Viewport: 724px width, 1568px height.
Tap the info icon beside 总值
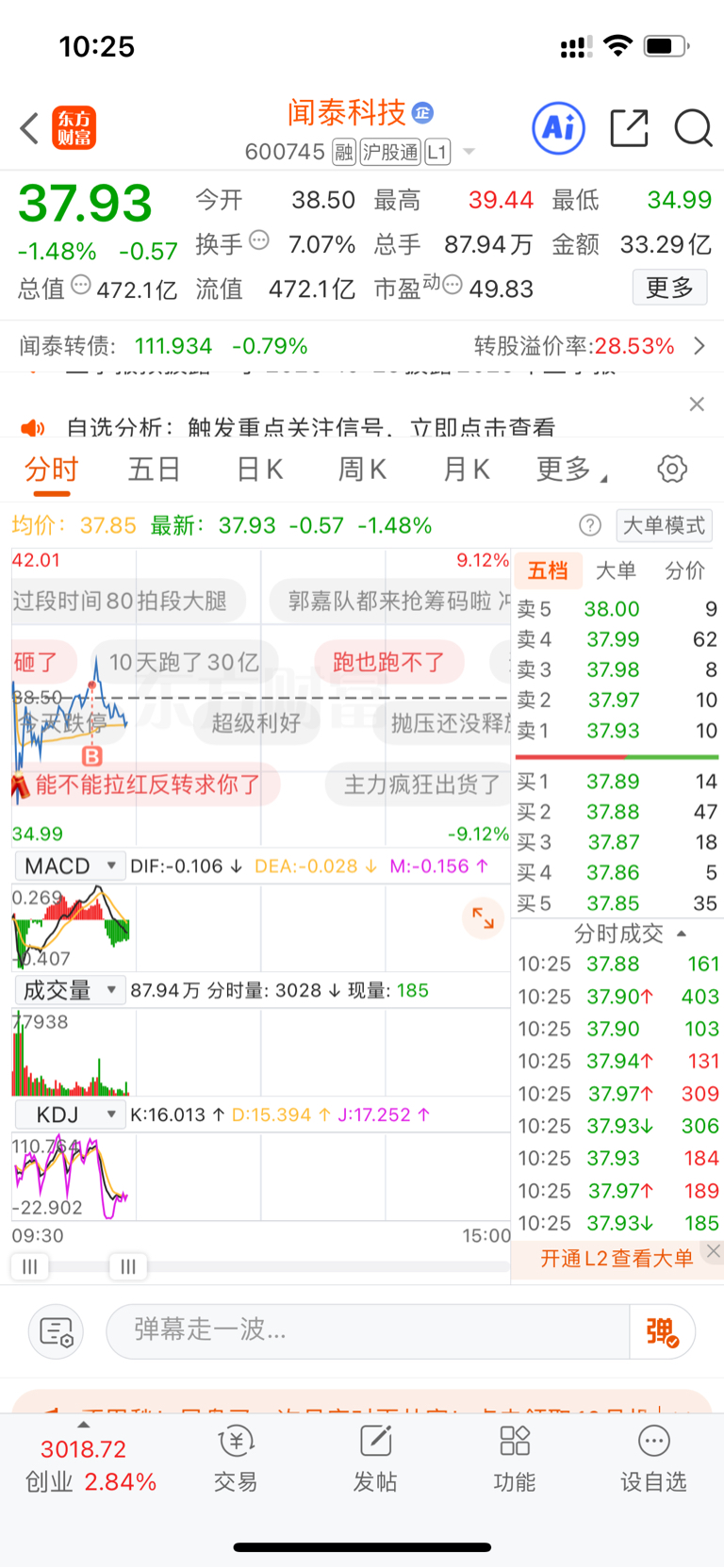point(81,285)
